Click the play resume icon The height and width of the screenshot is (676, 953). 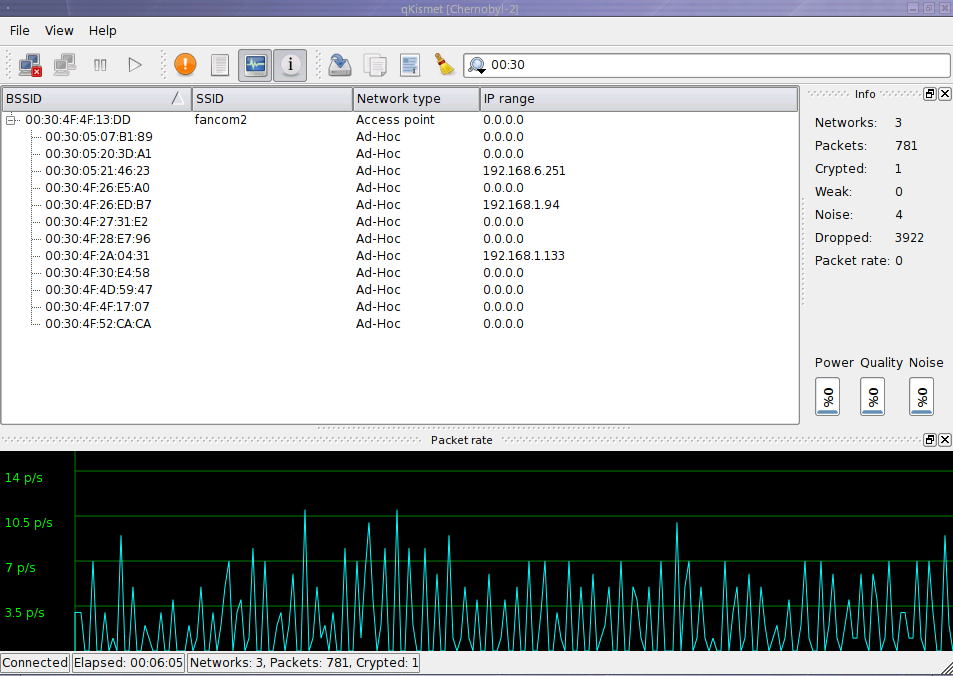(x=135, y=65)
